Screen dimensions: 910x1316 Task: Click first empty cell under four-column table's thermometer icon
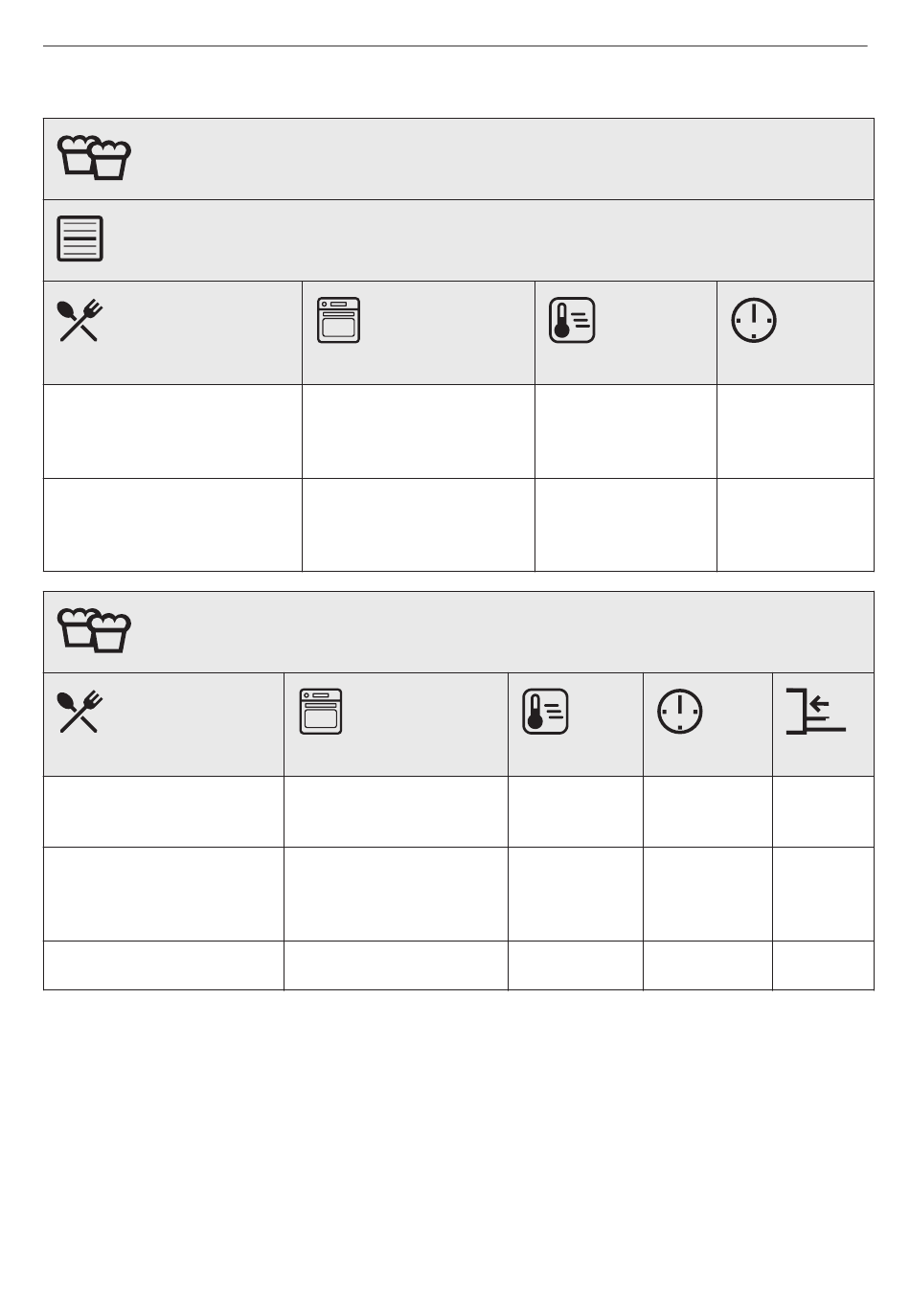tap(626, 432)
